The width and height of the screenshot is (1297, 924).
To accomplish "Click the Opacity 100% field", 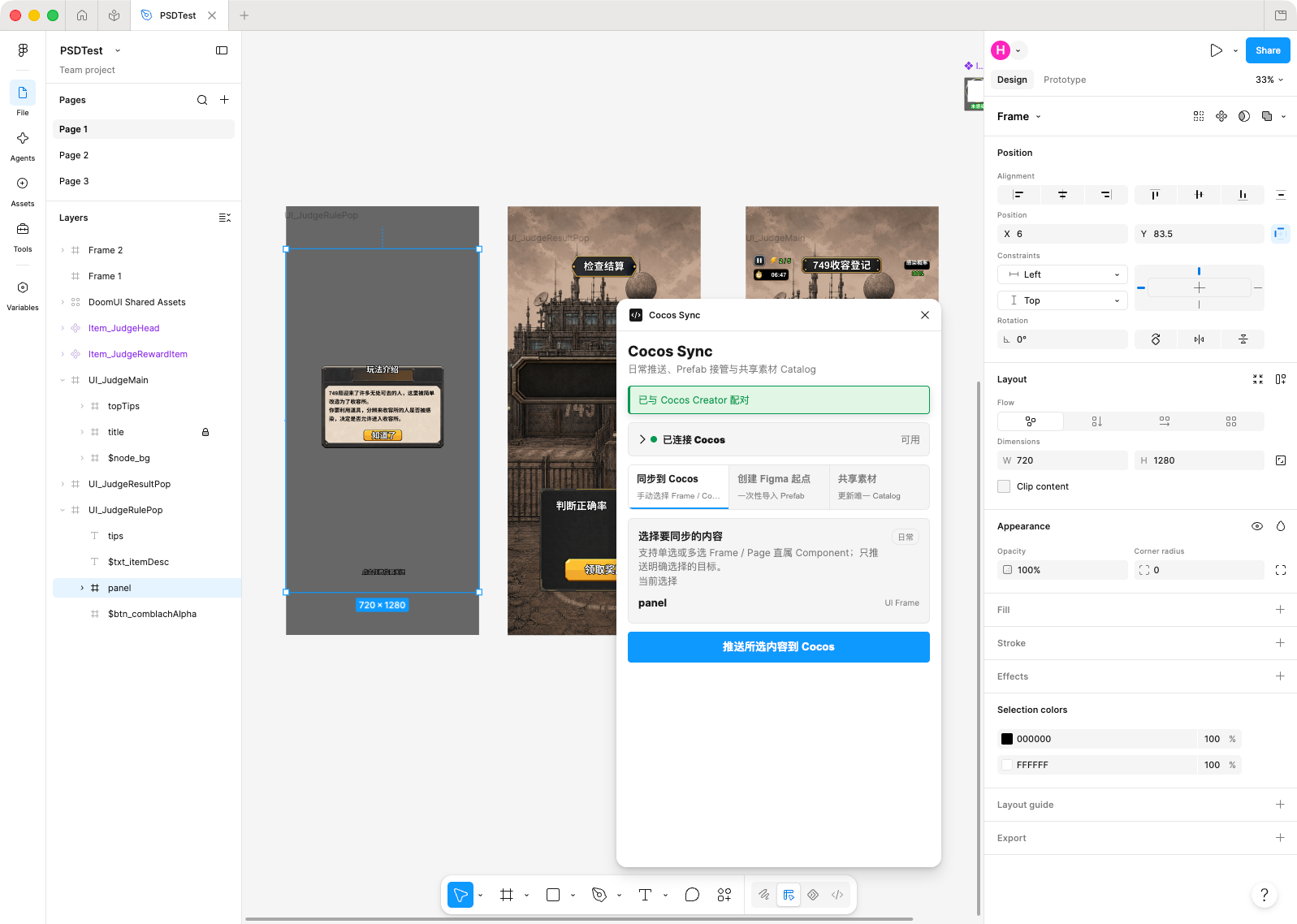I will click(1062, 570).
